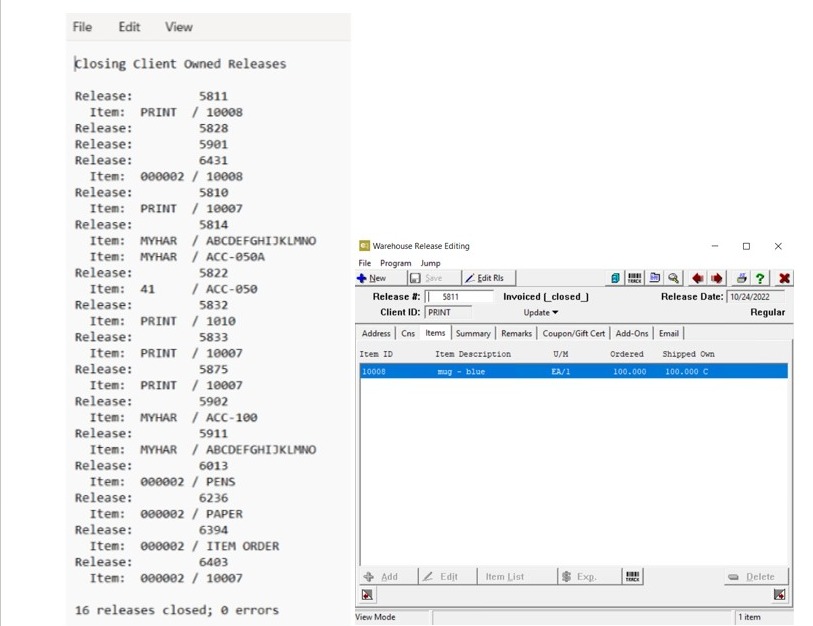The width and height of the screenshot is (813, 626).
Task: Click the TRACK barcode icon in top toolbar
Action: [x=635, y=278]
